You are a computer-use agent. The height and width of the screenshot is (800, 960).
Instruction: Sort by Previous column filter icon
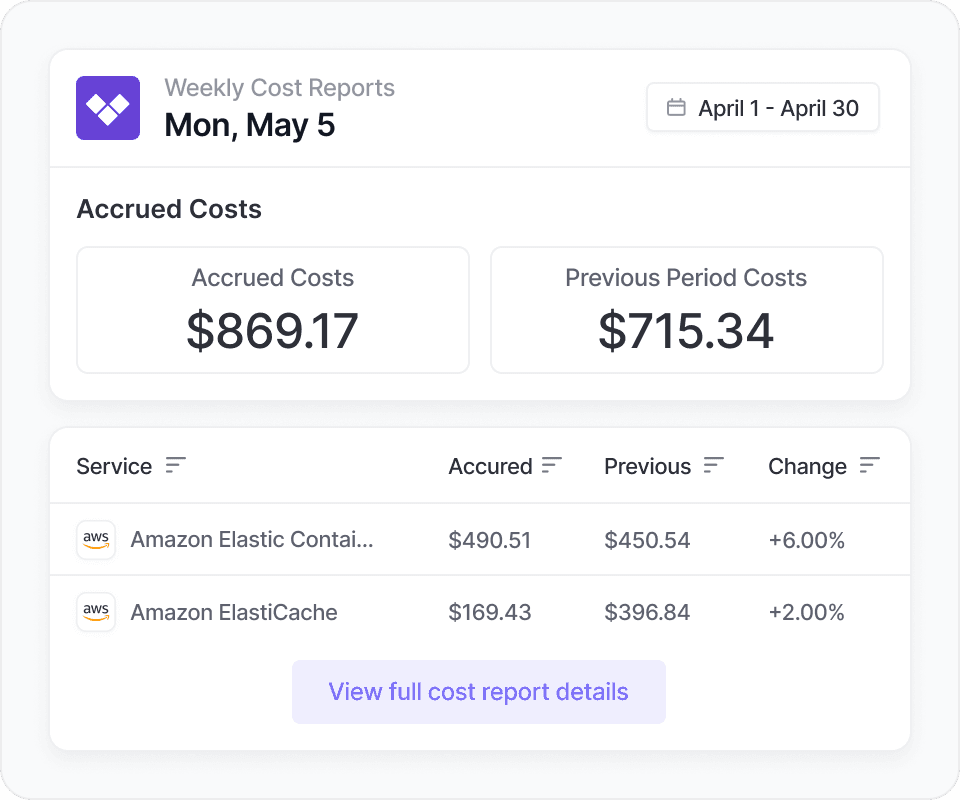[x=713, y=466]
